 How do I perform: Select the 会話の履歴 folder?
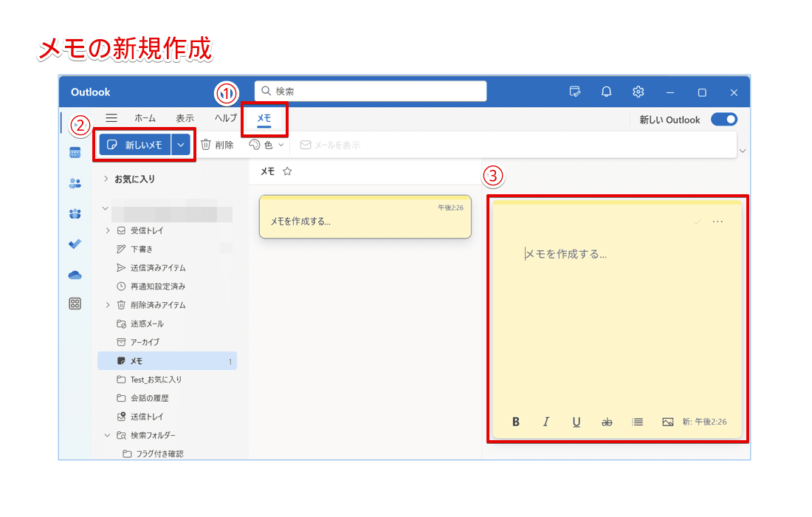click(167, 398)
